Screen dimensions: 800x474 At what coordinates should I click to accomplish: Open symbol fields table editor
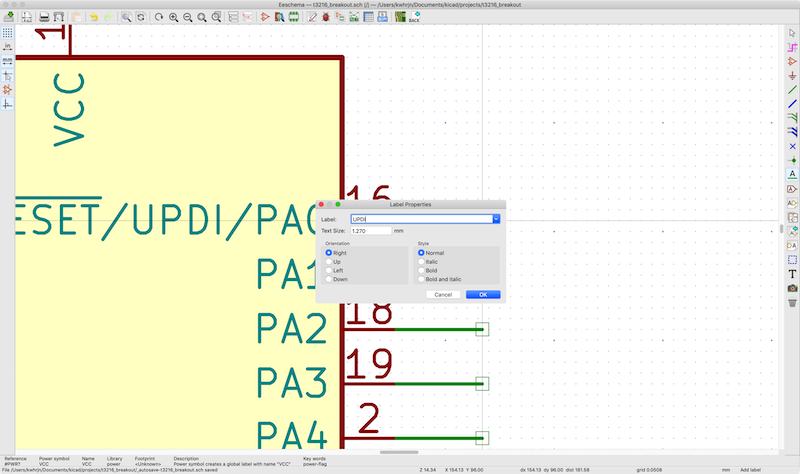coord(368,17)
